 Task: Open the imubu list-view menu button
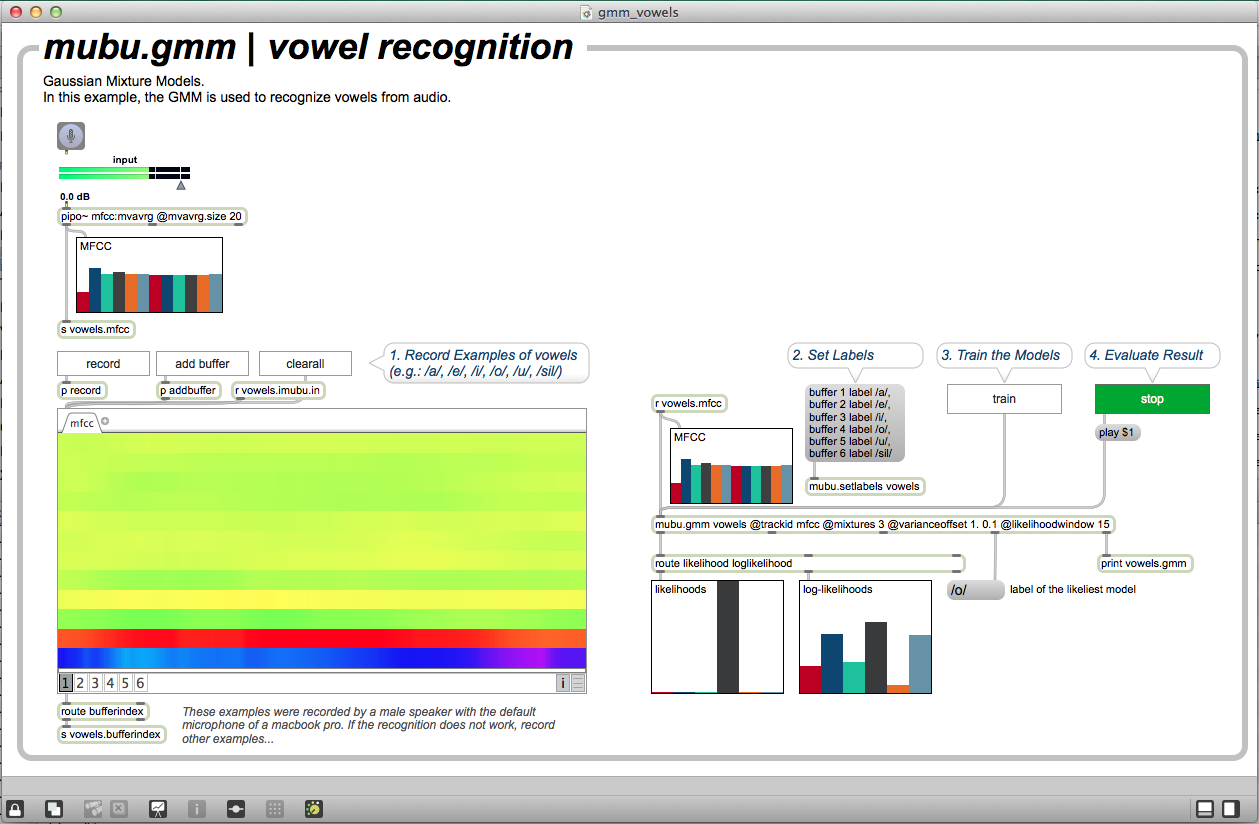point(578,683)
